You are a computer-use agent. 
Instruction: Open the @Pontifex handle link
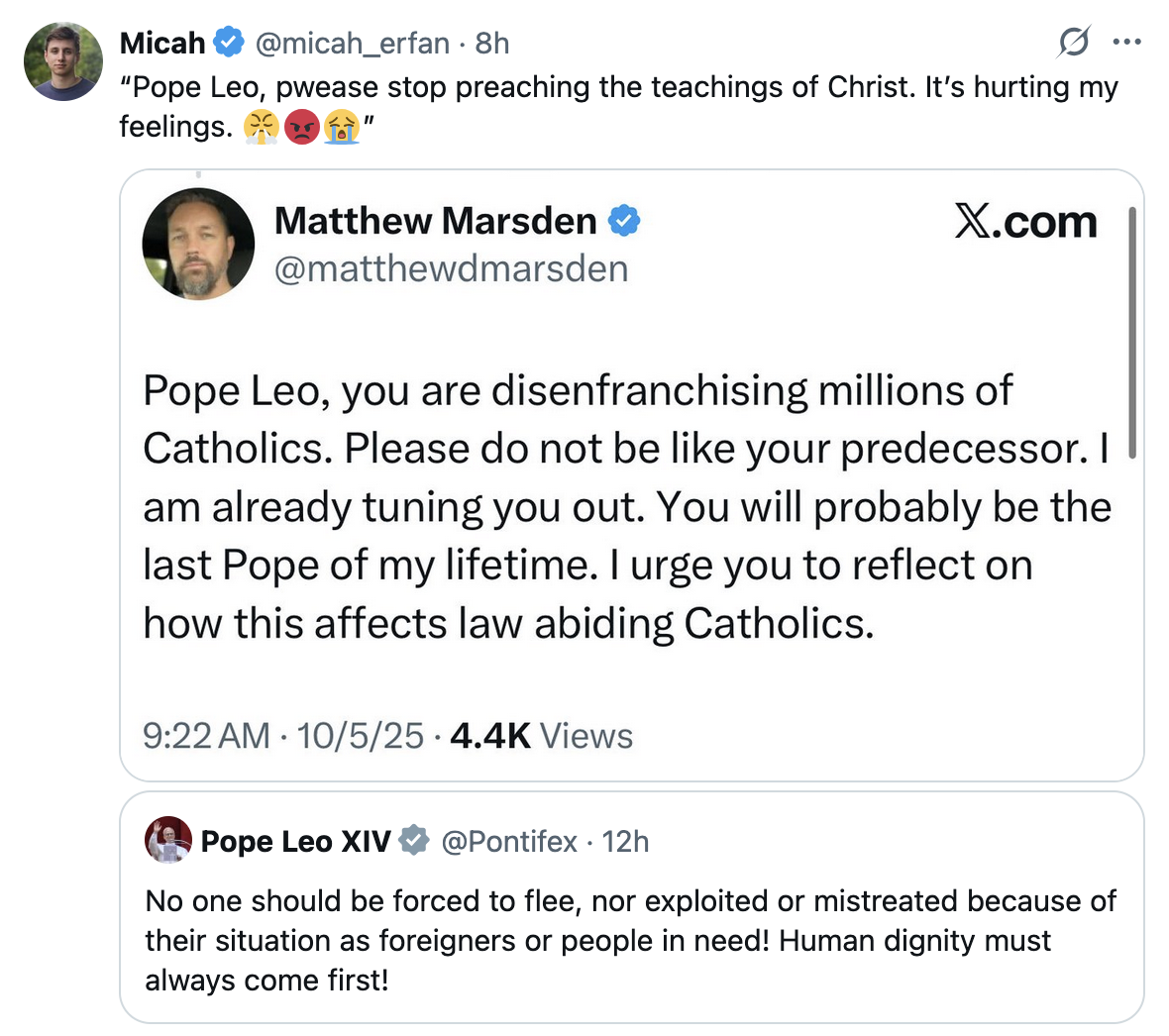coord(508,842)
